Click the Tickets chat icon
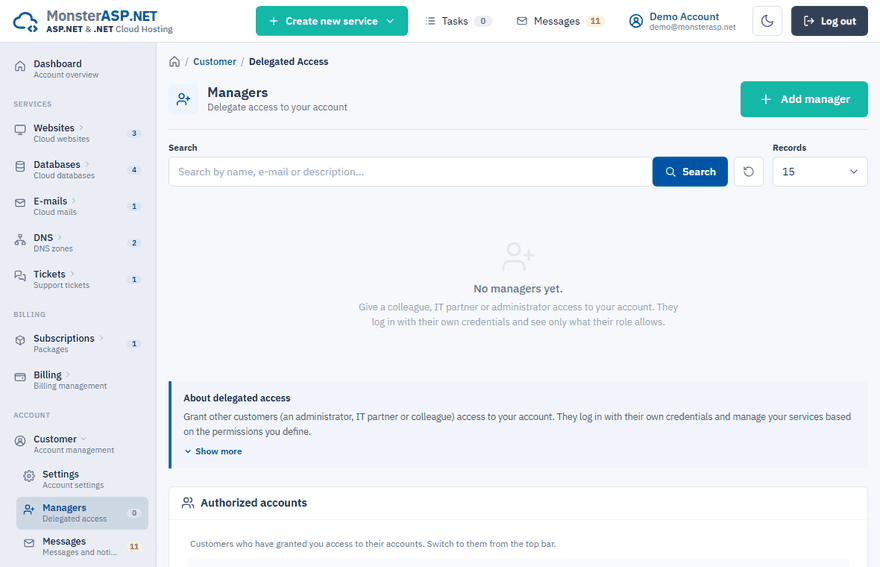The image size is (880, 567). point(20,276)
